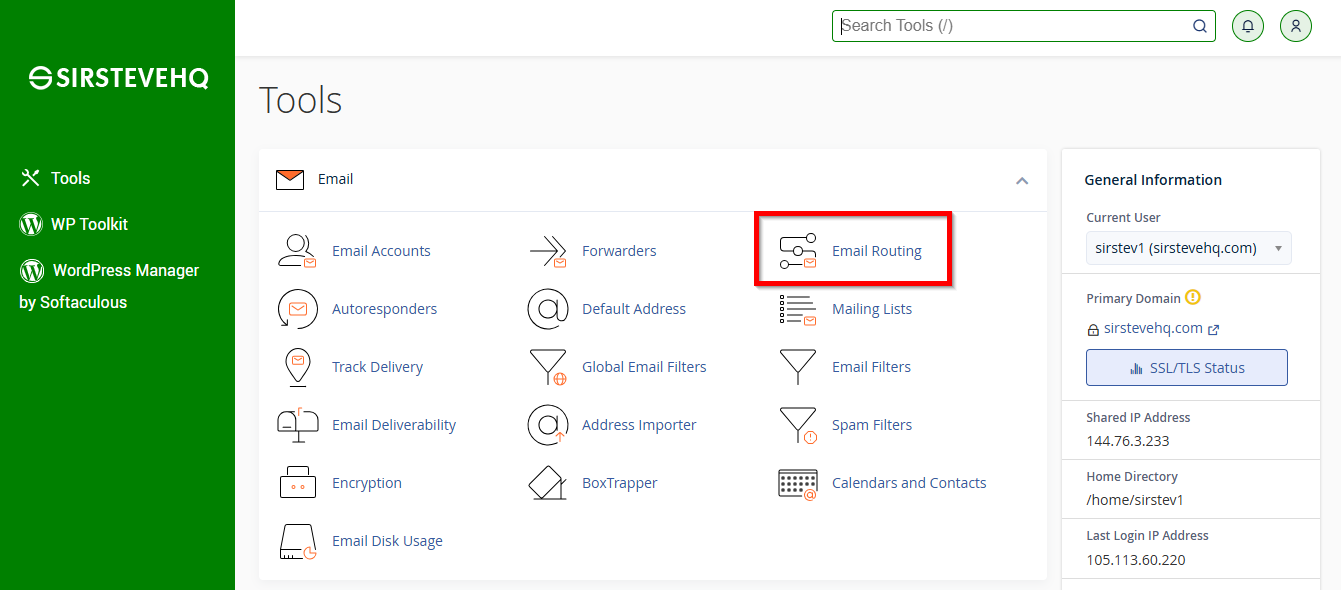The width and height of the screenshot is (1341, 590).
Task: Click the Default Address at-sign icon
Action: pos(548,309)
